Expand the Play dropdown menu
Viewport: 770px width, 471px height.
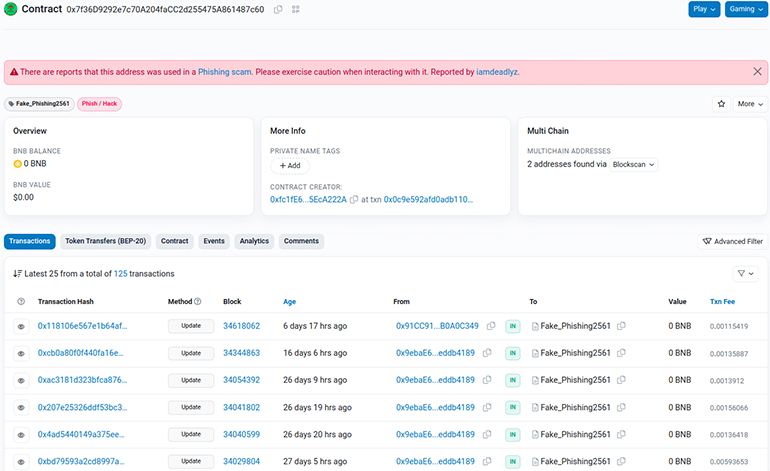[703, 9]
